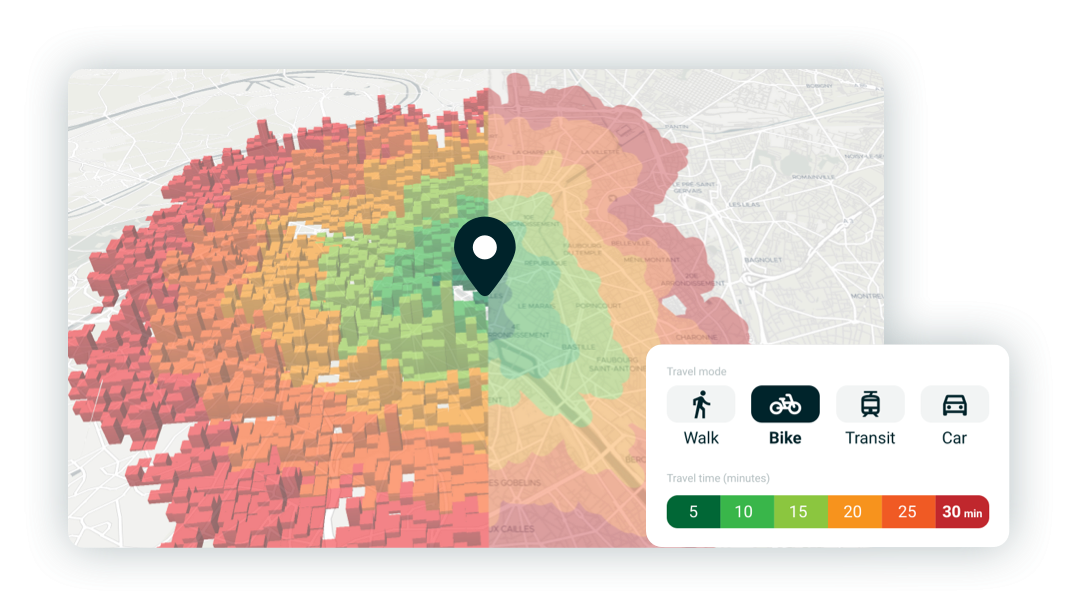The height and width of the screenshot is (616, 1078).
Task: Click the Travel time (minutes) heading
Action: pos(718,478)
